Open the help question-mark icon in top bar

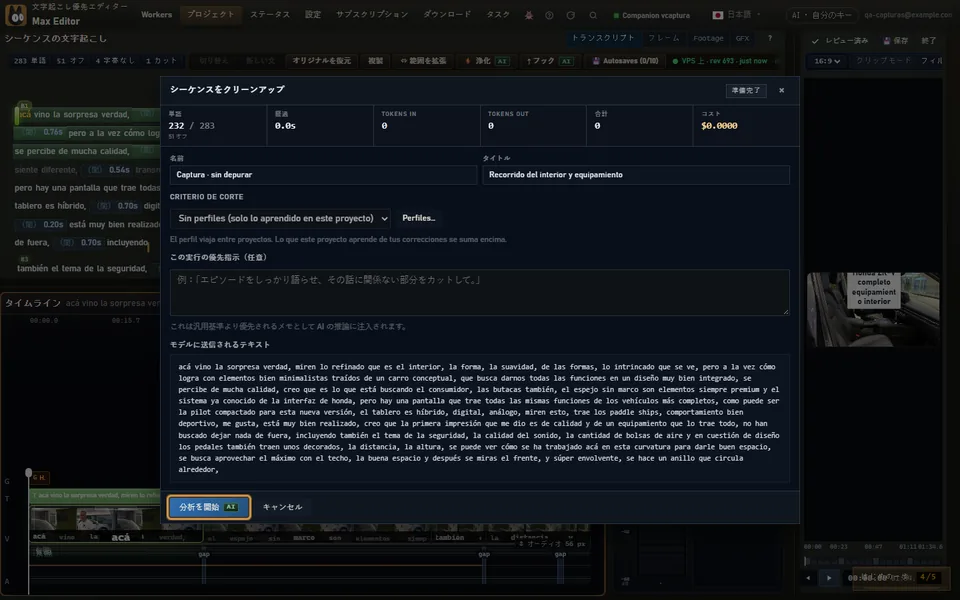tap(549, 15)
